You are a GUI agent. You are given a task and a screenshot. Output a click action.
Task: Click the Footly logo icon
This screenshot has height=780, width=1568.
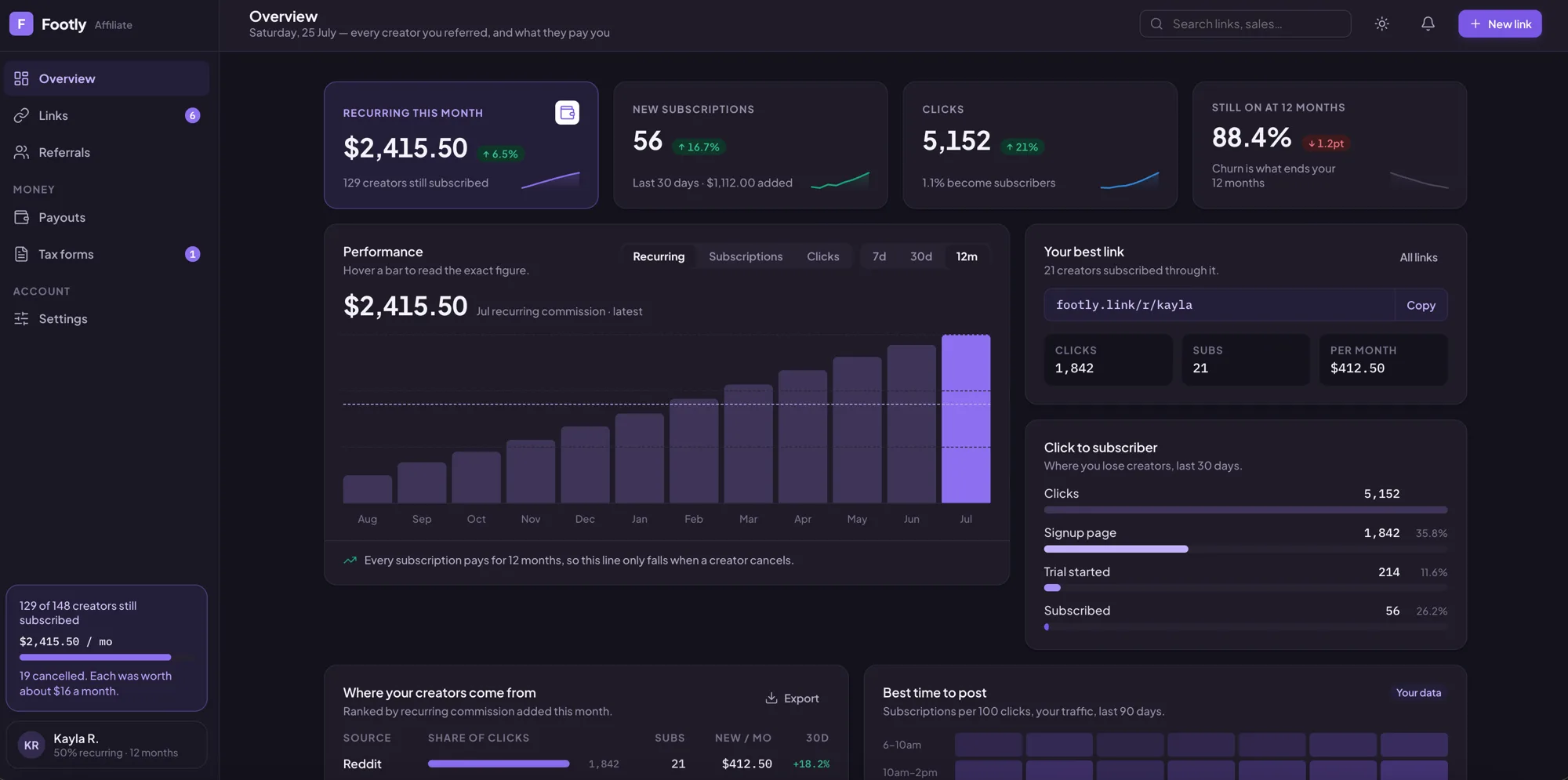tap(21, 24)
